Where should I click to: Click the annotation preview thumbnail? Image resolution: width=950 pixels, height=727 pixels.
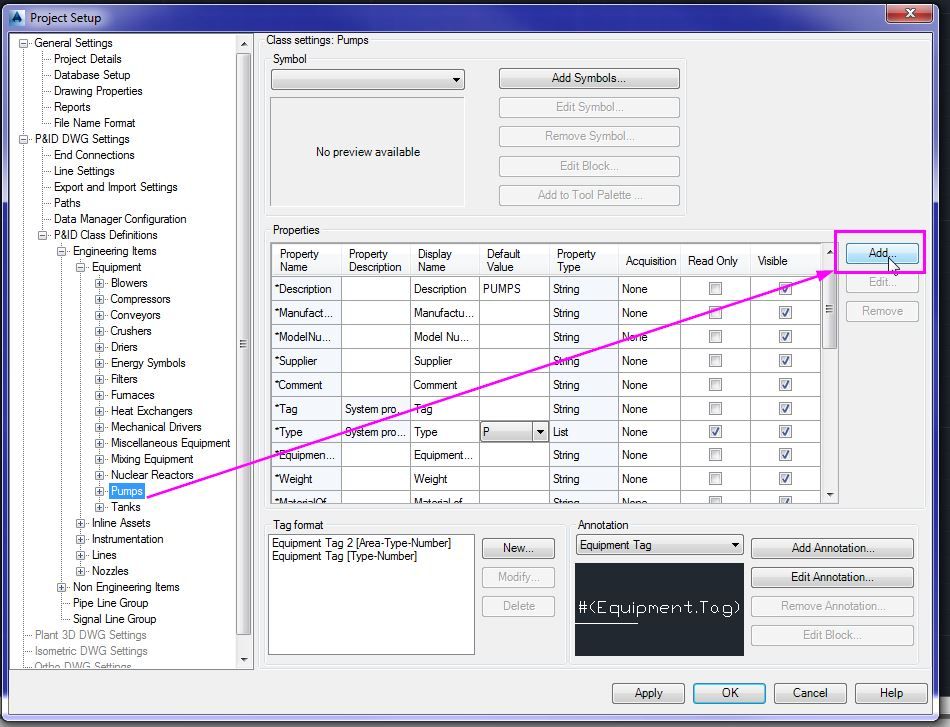(x=659, y=609)
